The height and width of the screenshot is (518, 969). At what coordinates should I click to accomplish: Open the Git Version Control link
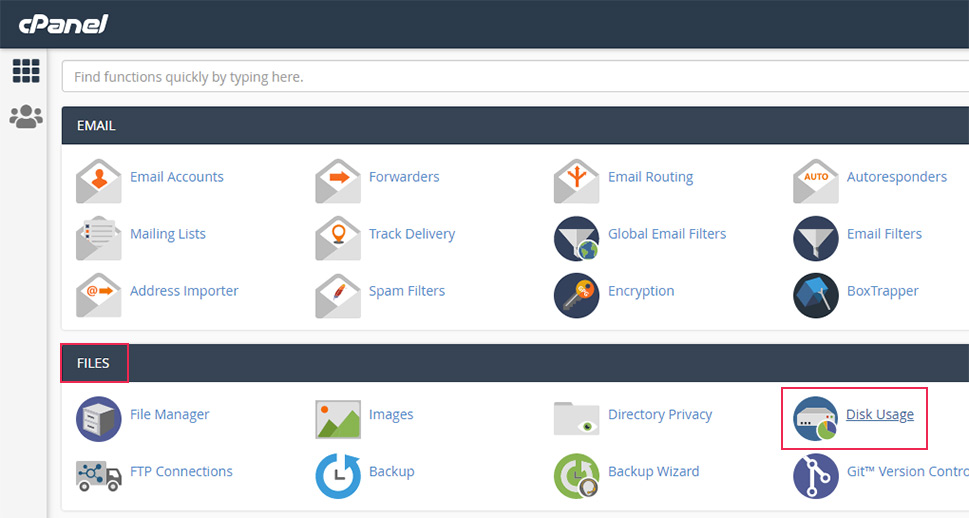[x=908, y=471]
